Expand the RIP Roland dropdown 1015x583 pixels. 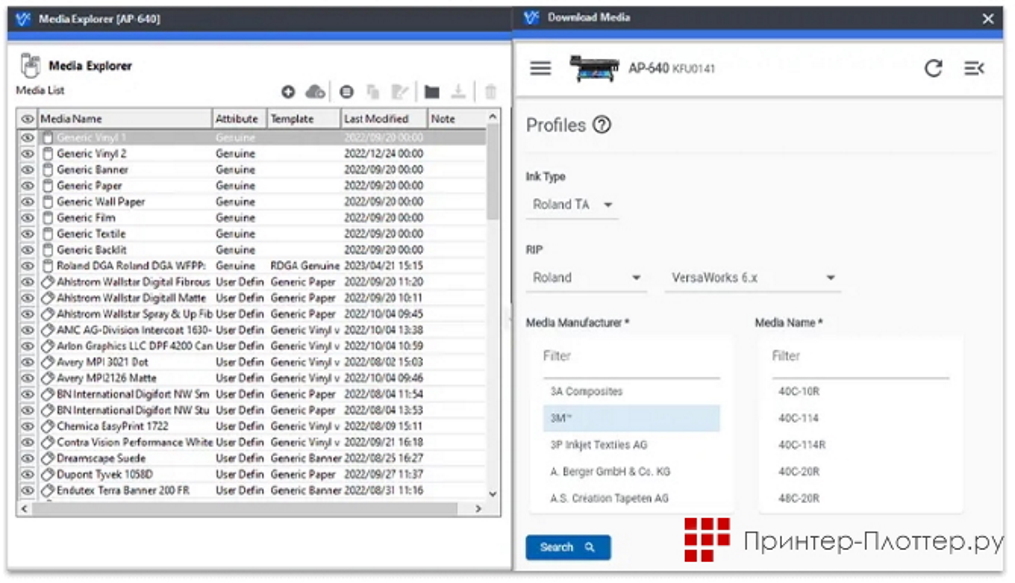586,278
